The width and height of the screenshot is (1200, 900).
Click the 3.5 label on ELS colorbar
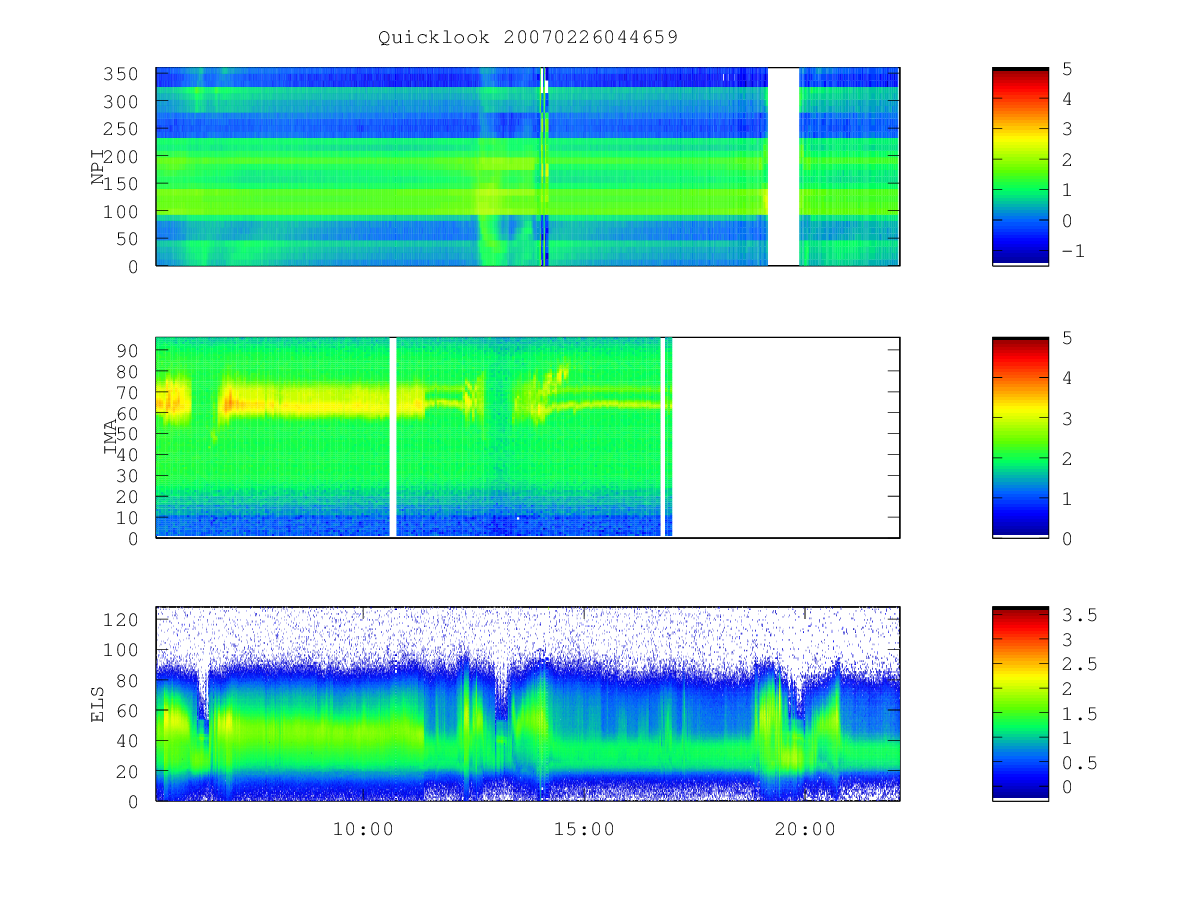point(1079,615)
